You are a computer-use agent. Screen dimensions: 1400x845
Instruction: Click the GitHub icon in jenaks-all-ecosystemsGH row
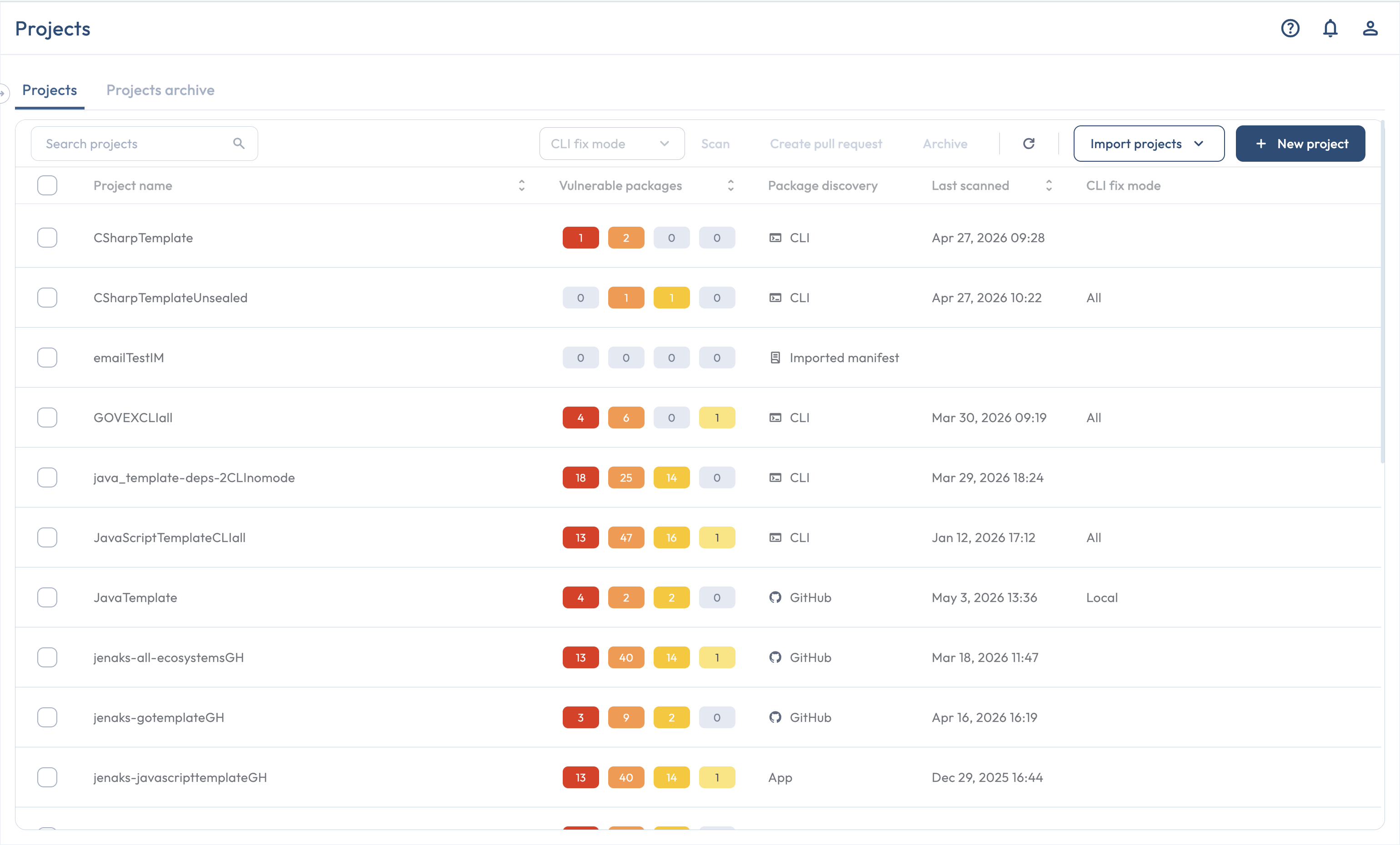tap(775, 658)
